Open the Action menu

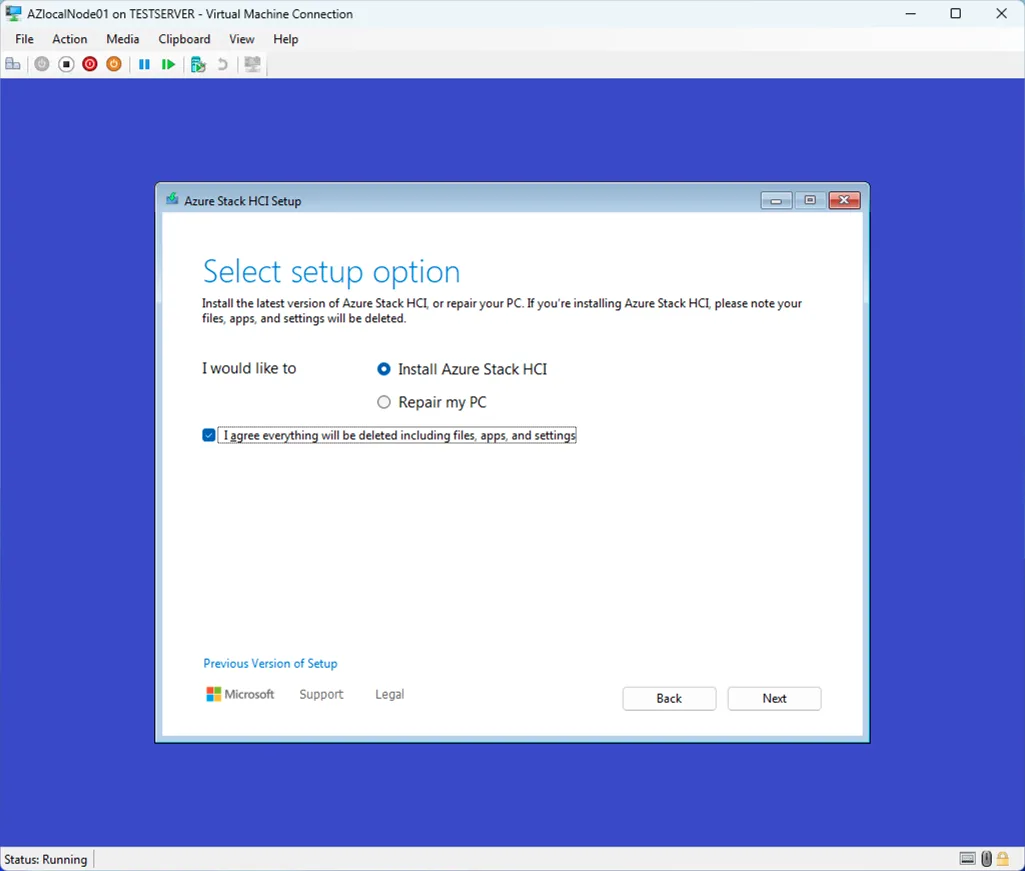pos(70,39)
